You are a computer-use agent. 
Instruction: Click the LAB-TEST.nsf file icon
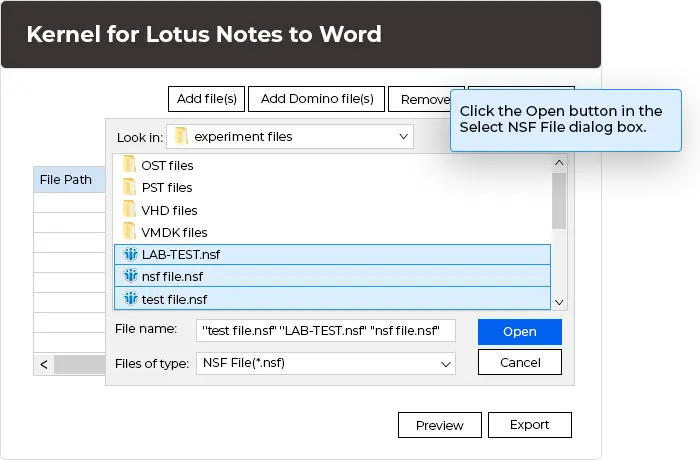[x=130, y=254]
